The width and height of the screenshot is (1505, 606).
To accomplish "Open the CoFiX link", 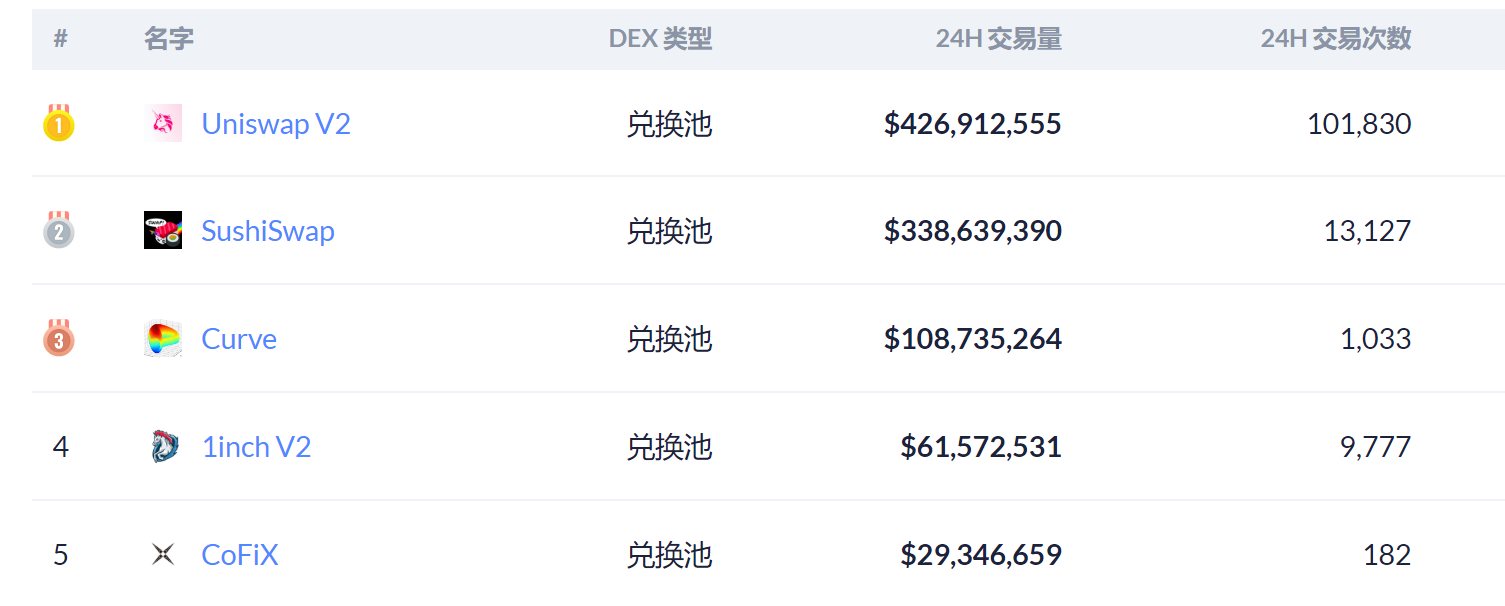I will click(240, 554).
